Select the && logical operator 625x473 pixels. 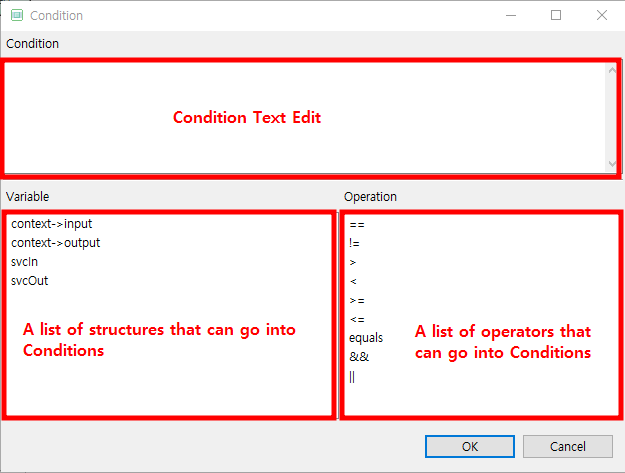click(359, 357)
